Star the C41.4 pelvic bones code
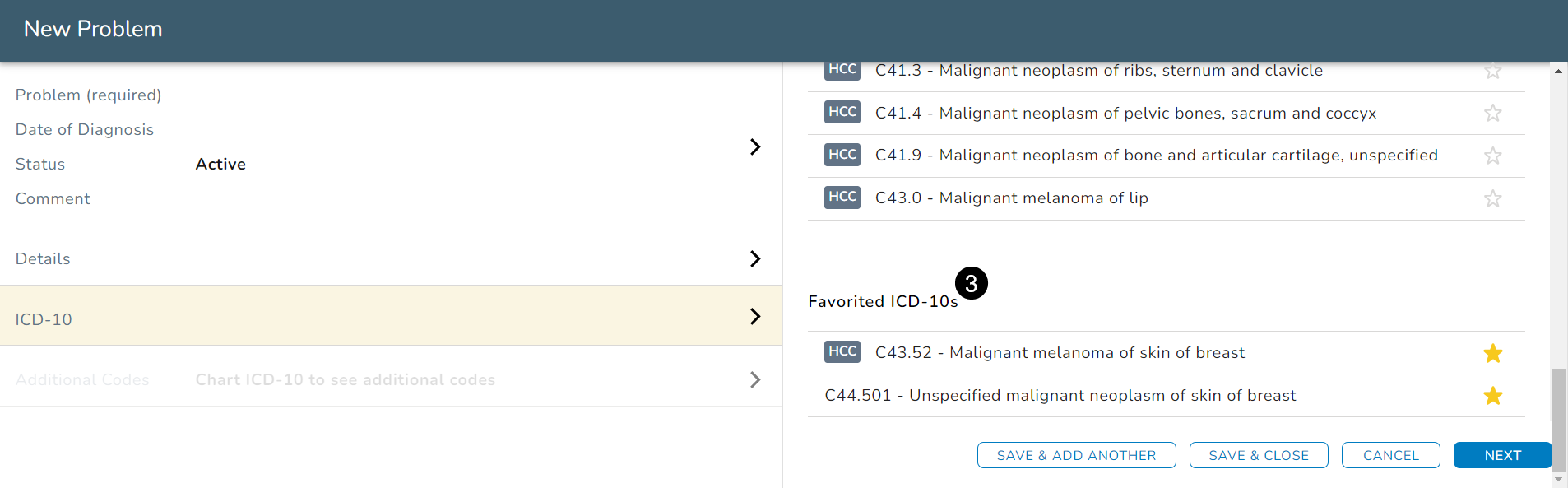 click(1492, 114)
